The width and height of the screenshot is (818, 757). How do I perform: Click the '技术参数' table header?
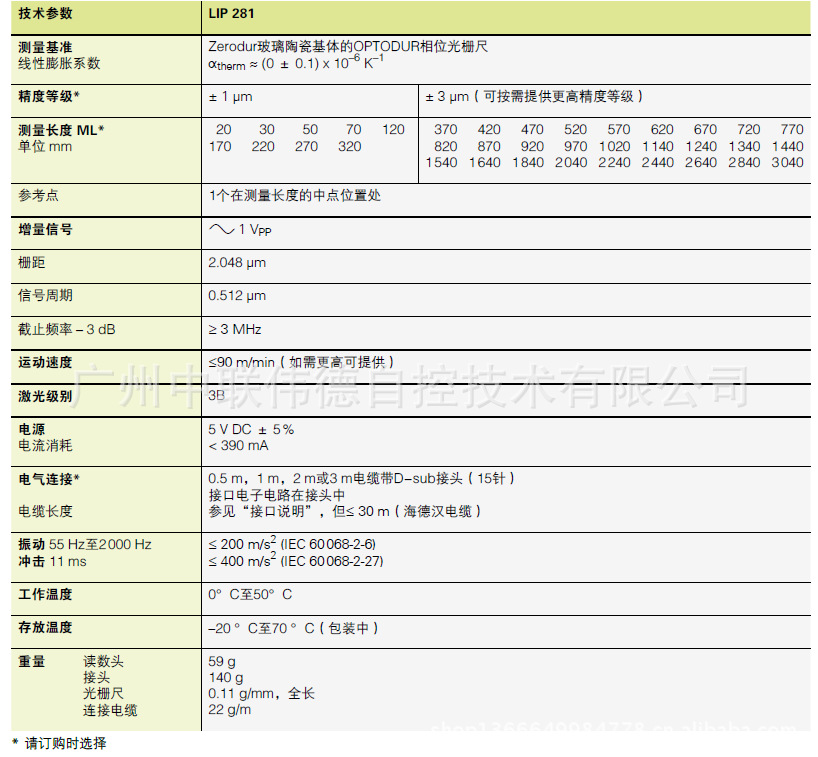(45, 14)
